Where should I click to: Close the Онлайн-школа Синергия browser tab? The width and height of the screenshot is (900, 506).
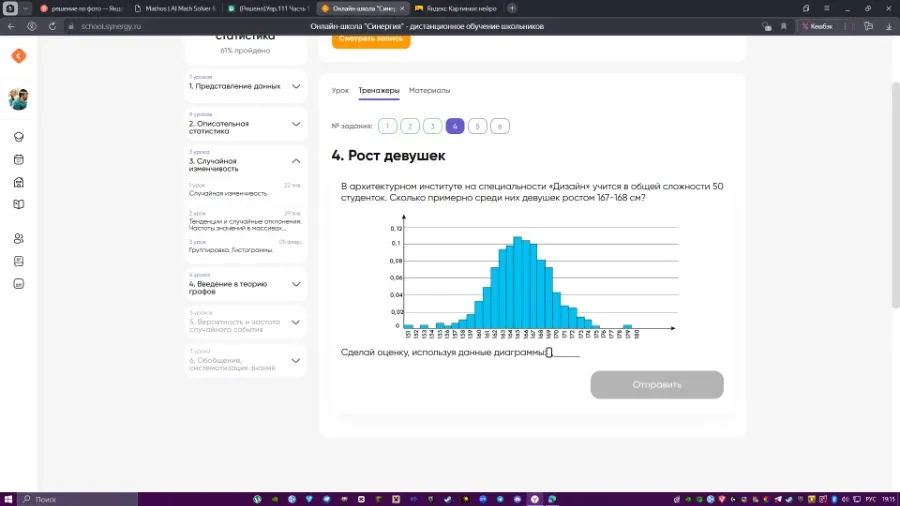click(x=402, y=9)
